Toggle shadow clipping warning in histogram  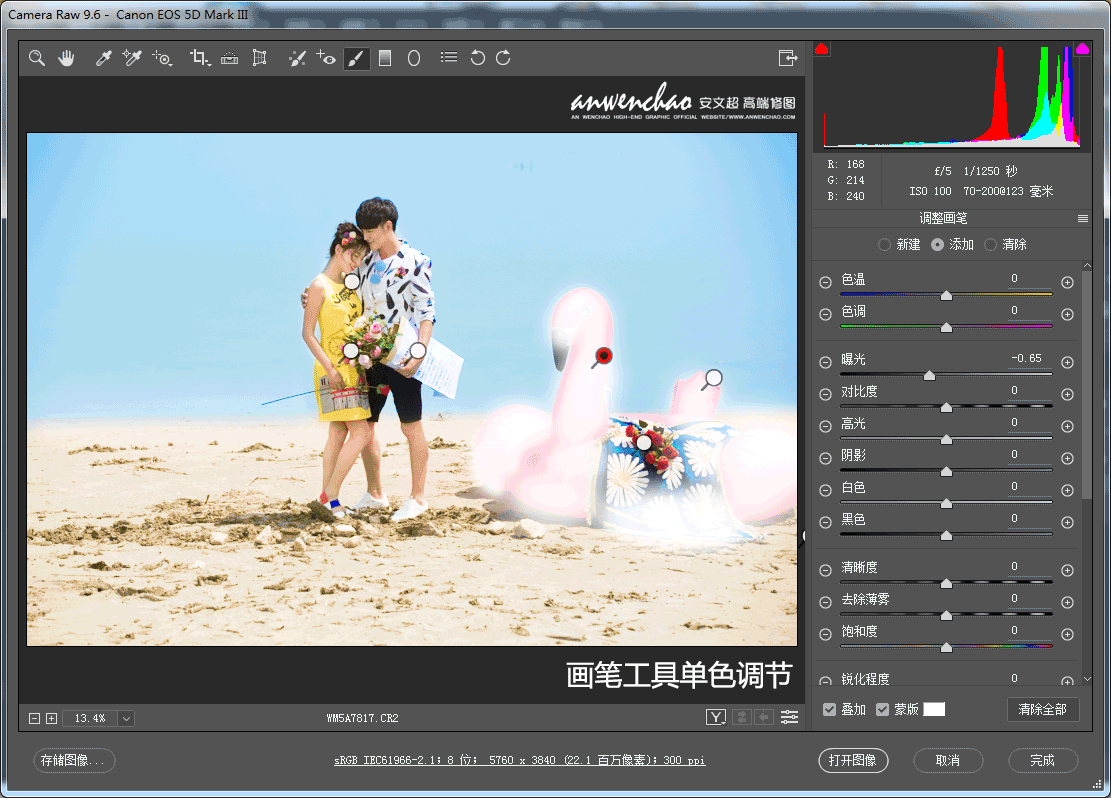tap(822, 49)
